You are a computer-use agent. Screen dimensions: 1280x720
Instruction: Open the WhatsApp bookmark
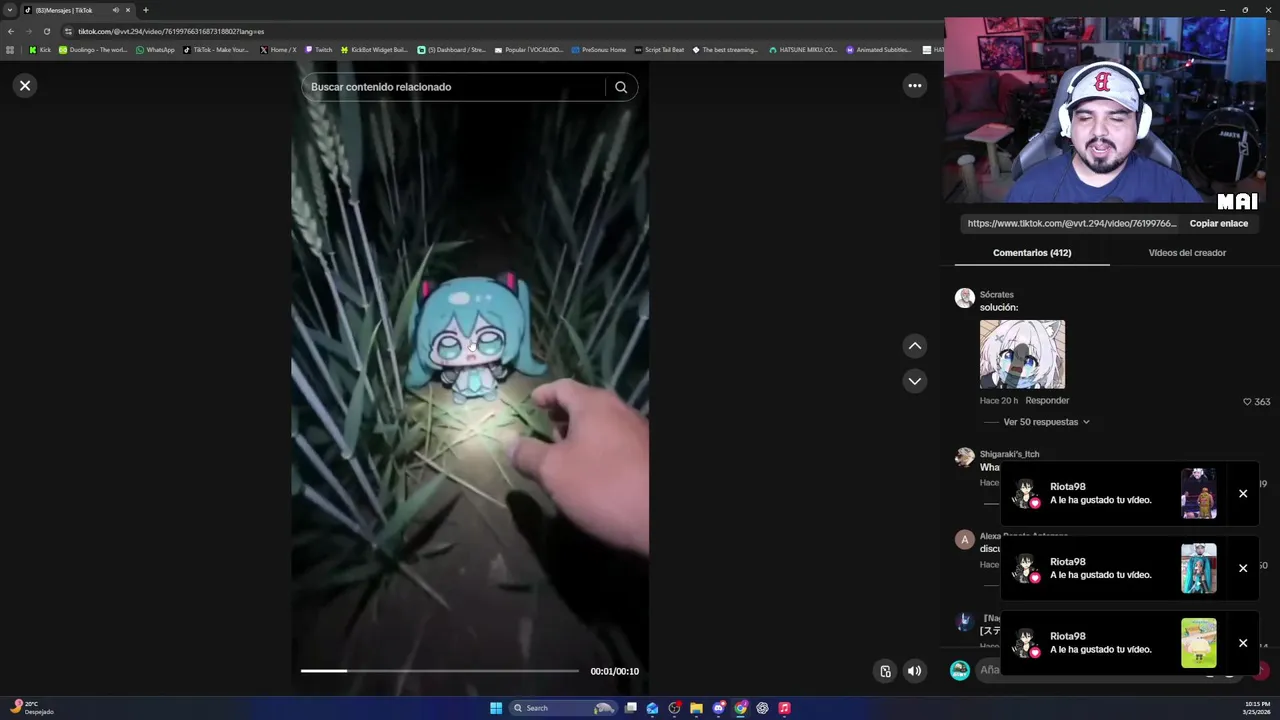pyautogui.click(x=155, y=50)
